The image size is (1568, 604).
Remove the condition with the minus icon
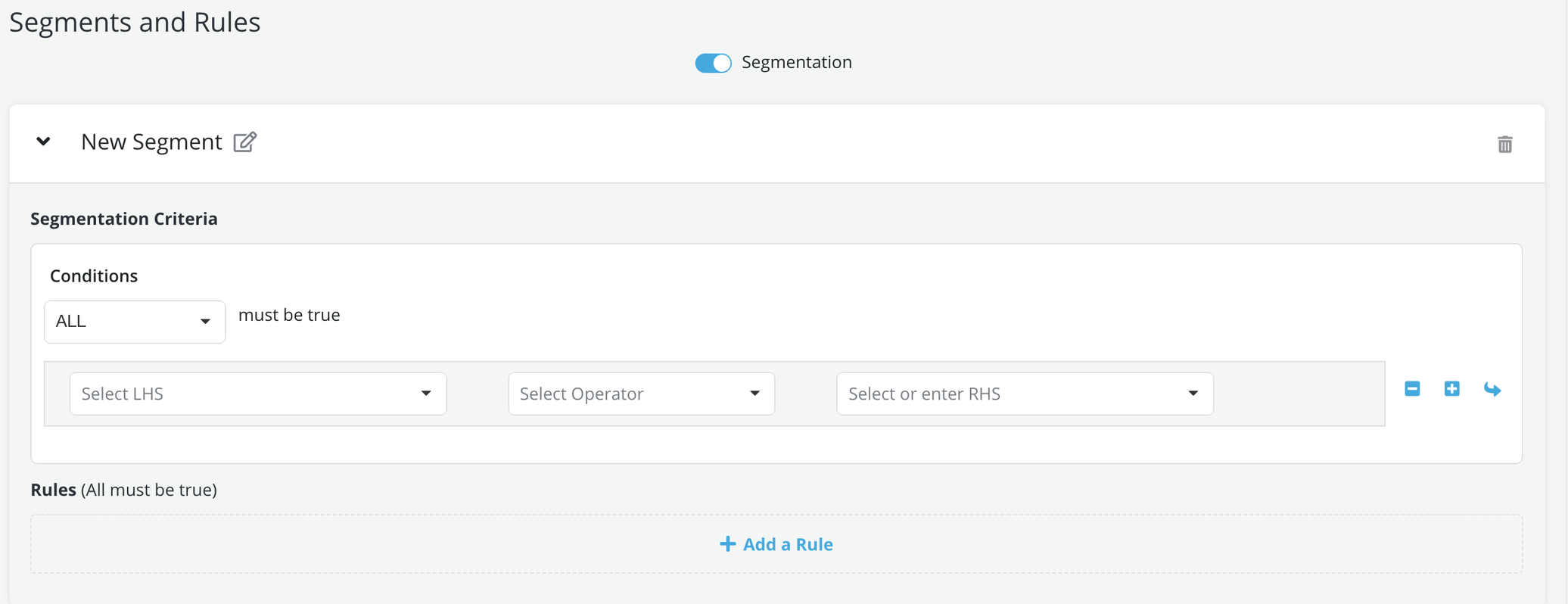tap(1412, 389)
